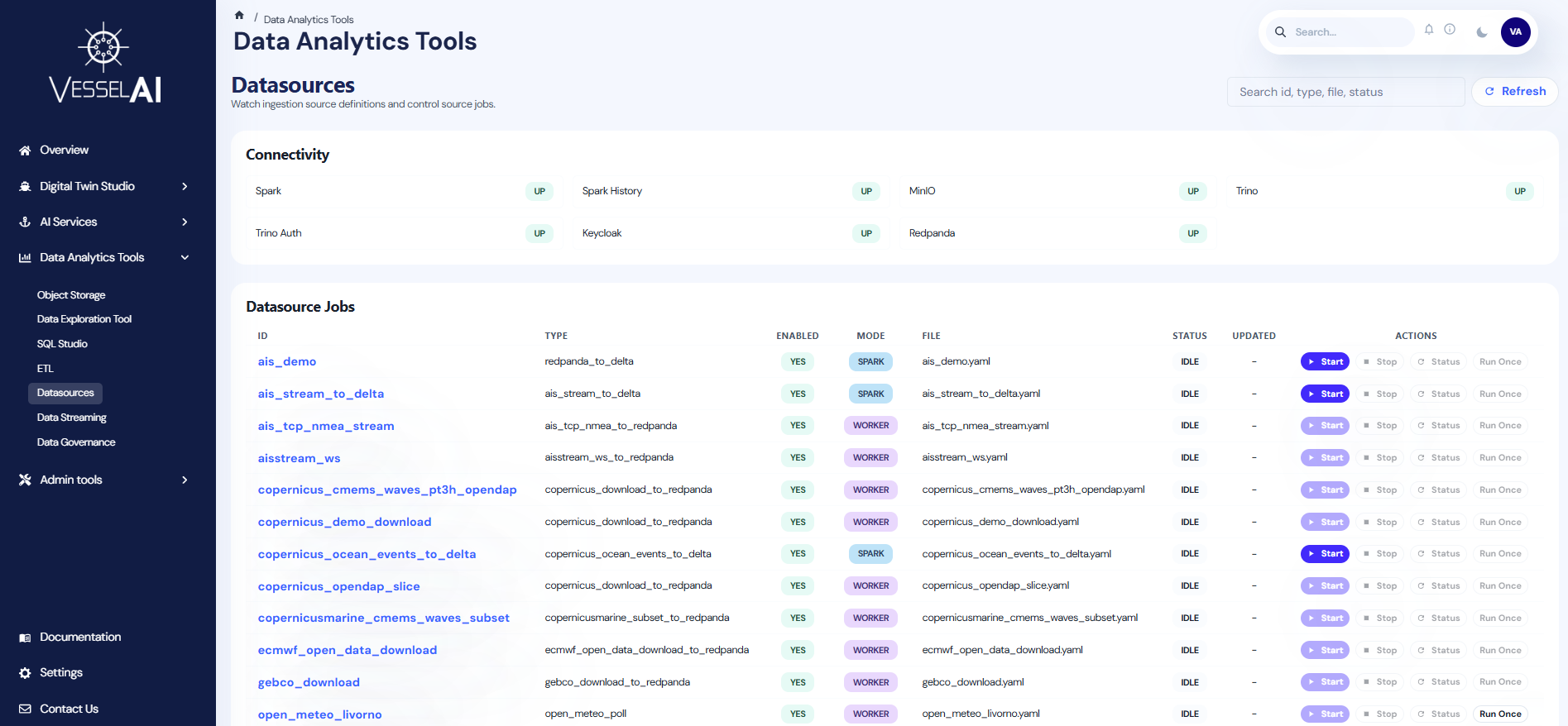Open Overview from the sidebar
This screenshot has width=1568, height=726.
coord(64,150)
